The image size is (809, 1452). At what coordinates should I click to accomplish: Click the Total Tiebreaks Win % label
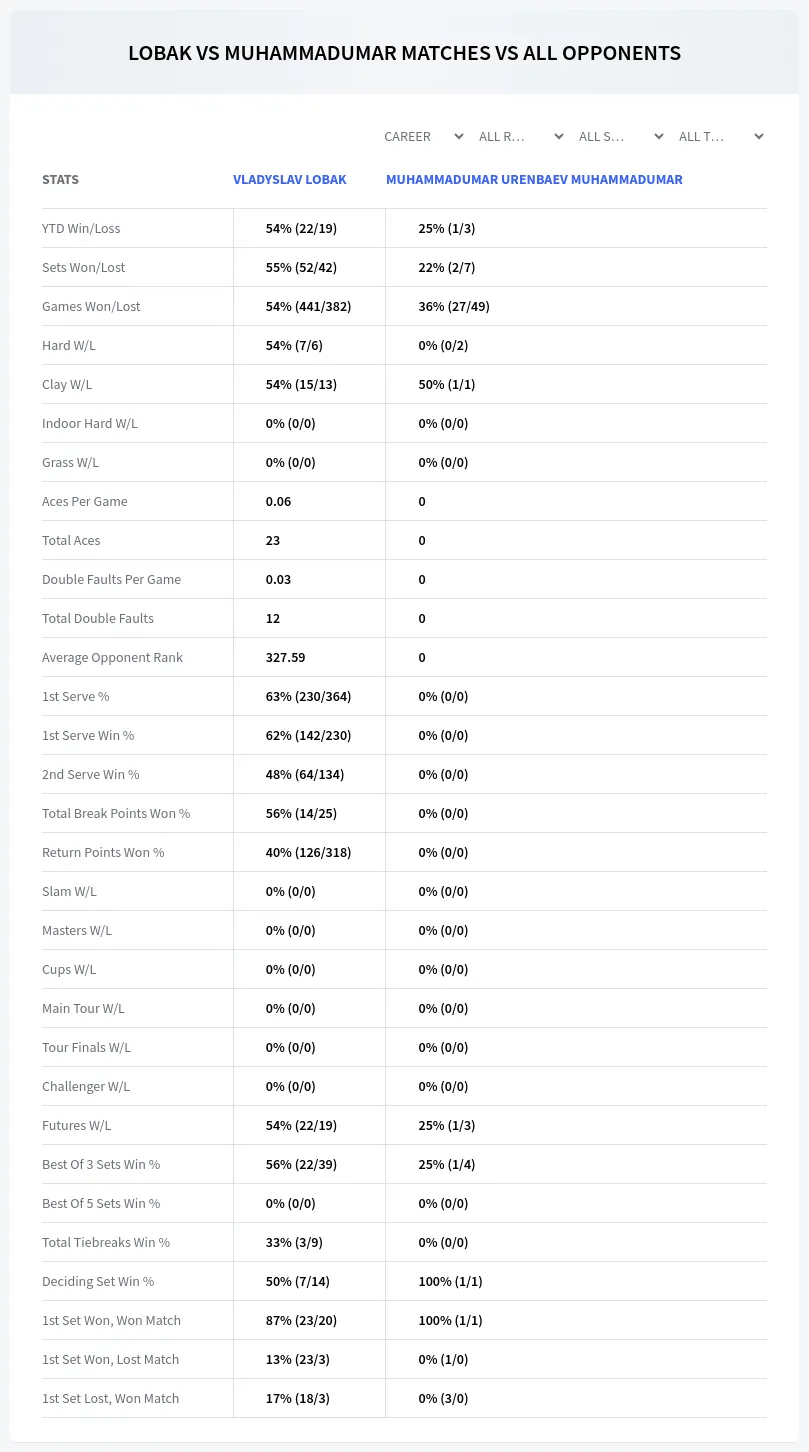click(x=106, y=1242)
